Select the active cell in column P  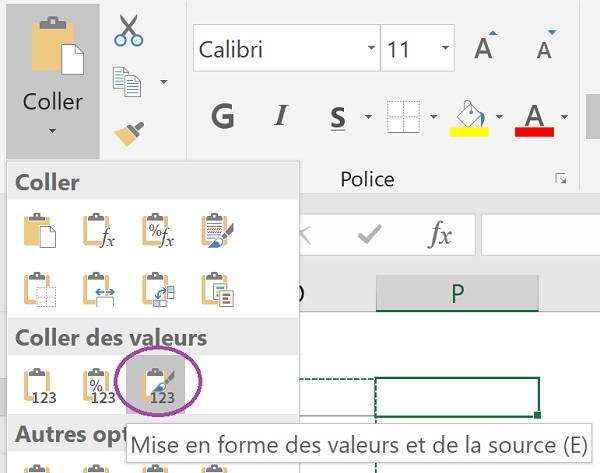[457, 397]
